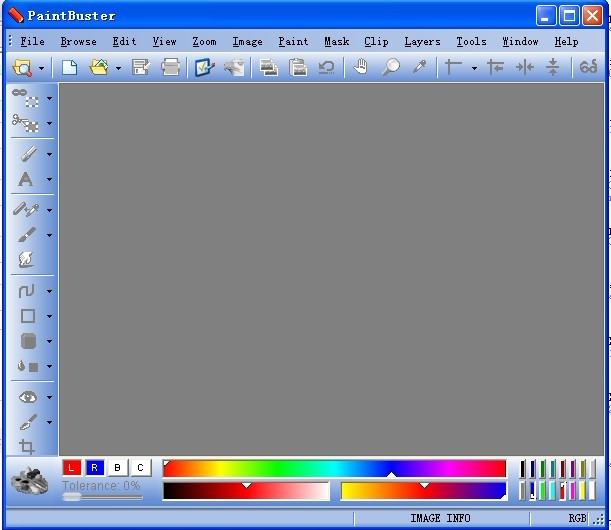The height and width of the screenshot is (530, 611).
Task: Select the flood fill drop tool
Action: 27,366
